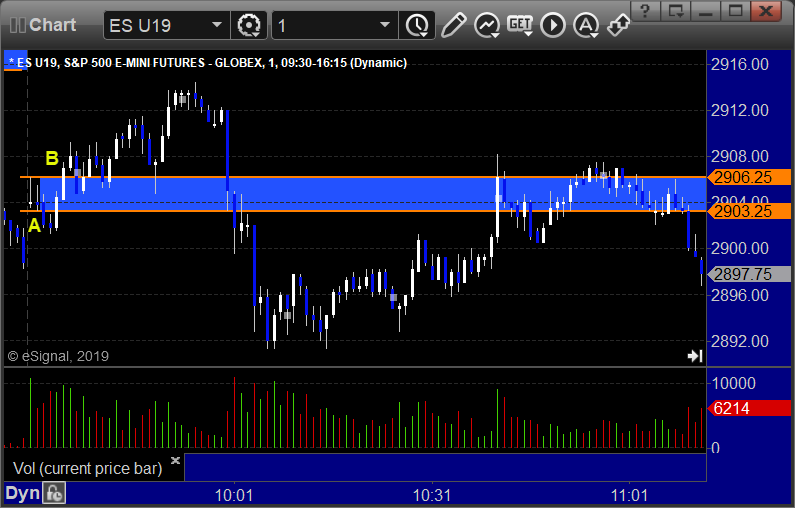Click the 2903.25 orange price marker
795x508 pixels.
point(749,211)
